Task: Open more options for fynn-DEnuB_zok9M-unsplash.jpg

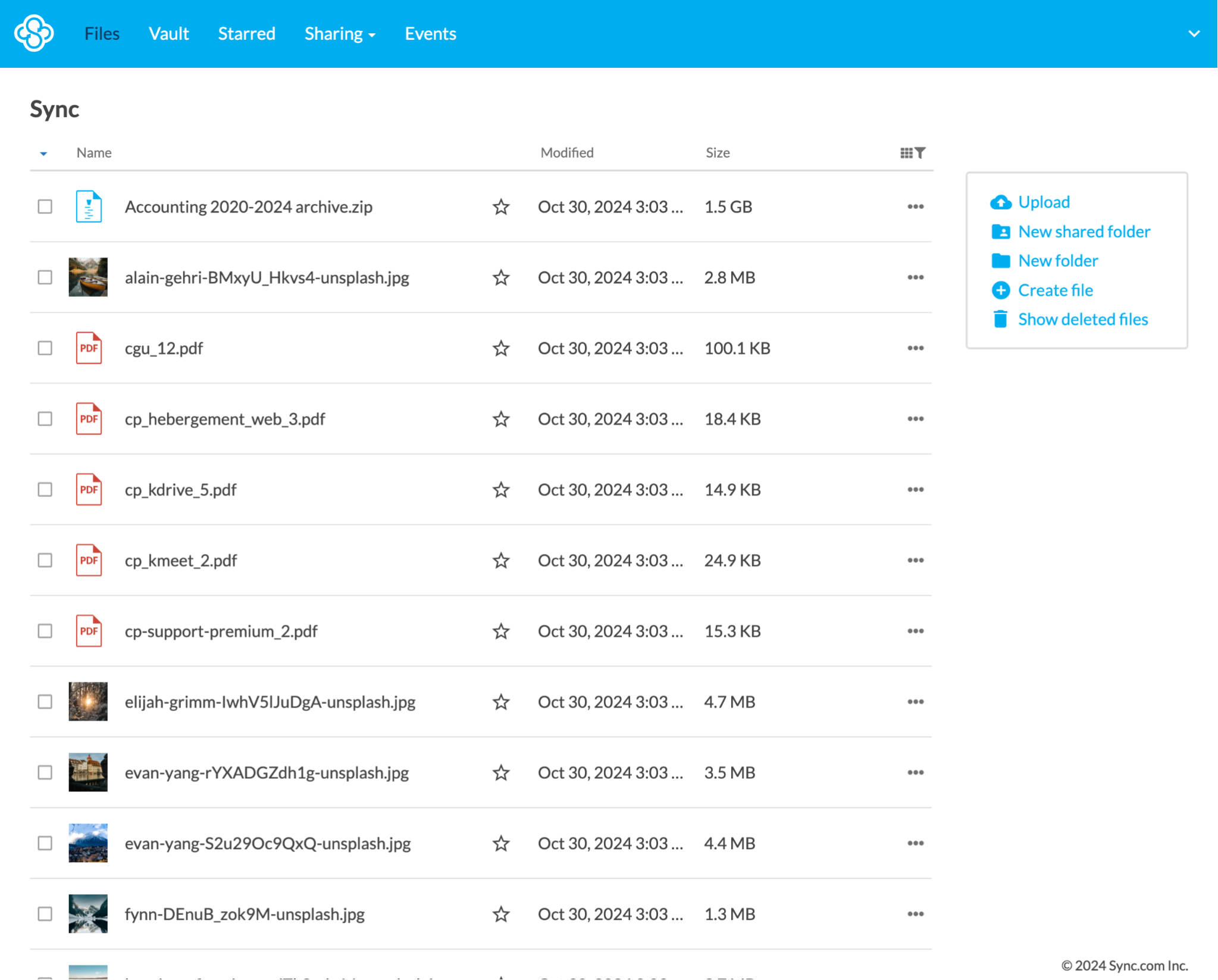Action: [x=916, y=914]
